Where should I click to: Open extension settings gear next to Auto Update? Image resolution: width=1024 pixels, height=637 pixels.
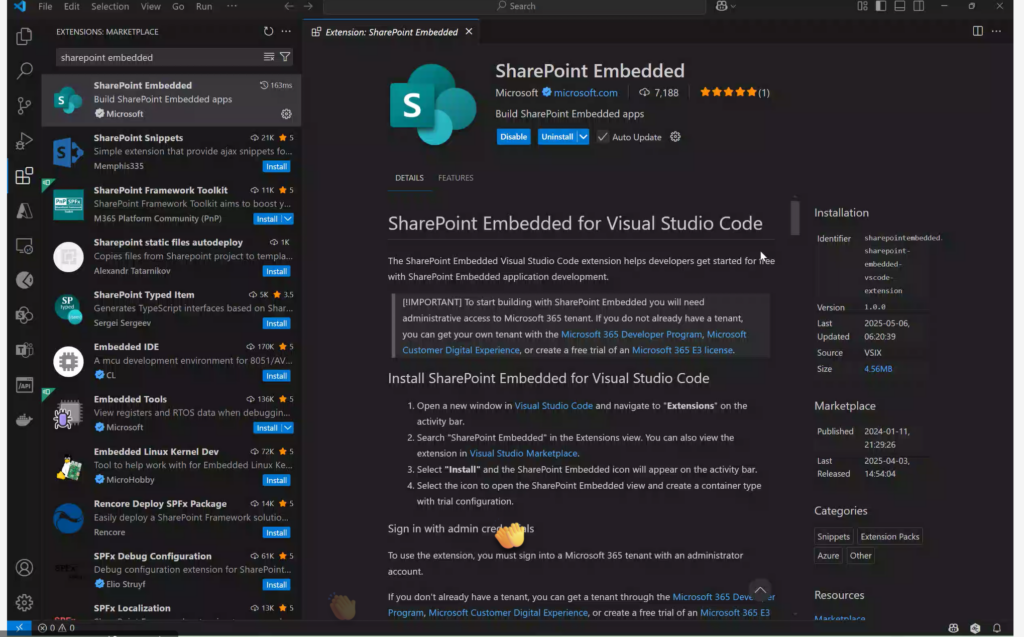(x=675, y=137)
